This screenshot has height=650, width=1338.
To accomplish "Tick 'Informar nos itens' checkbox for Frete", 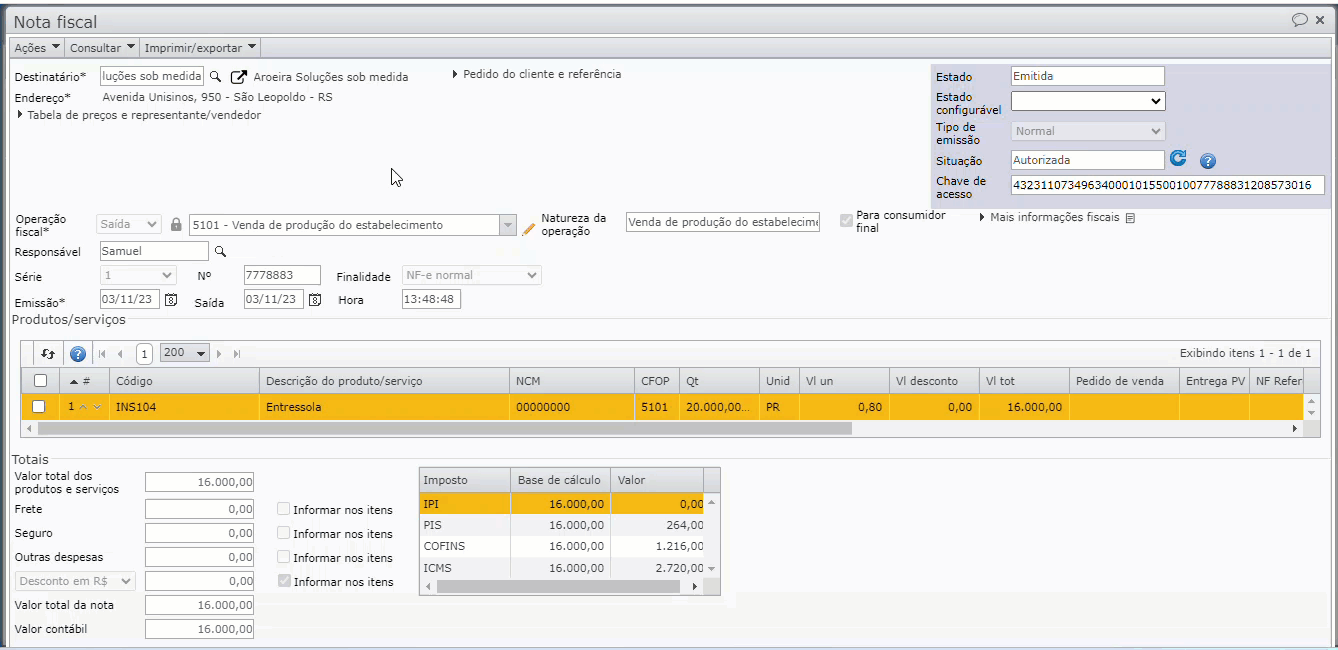I will pos(284,509).
